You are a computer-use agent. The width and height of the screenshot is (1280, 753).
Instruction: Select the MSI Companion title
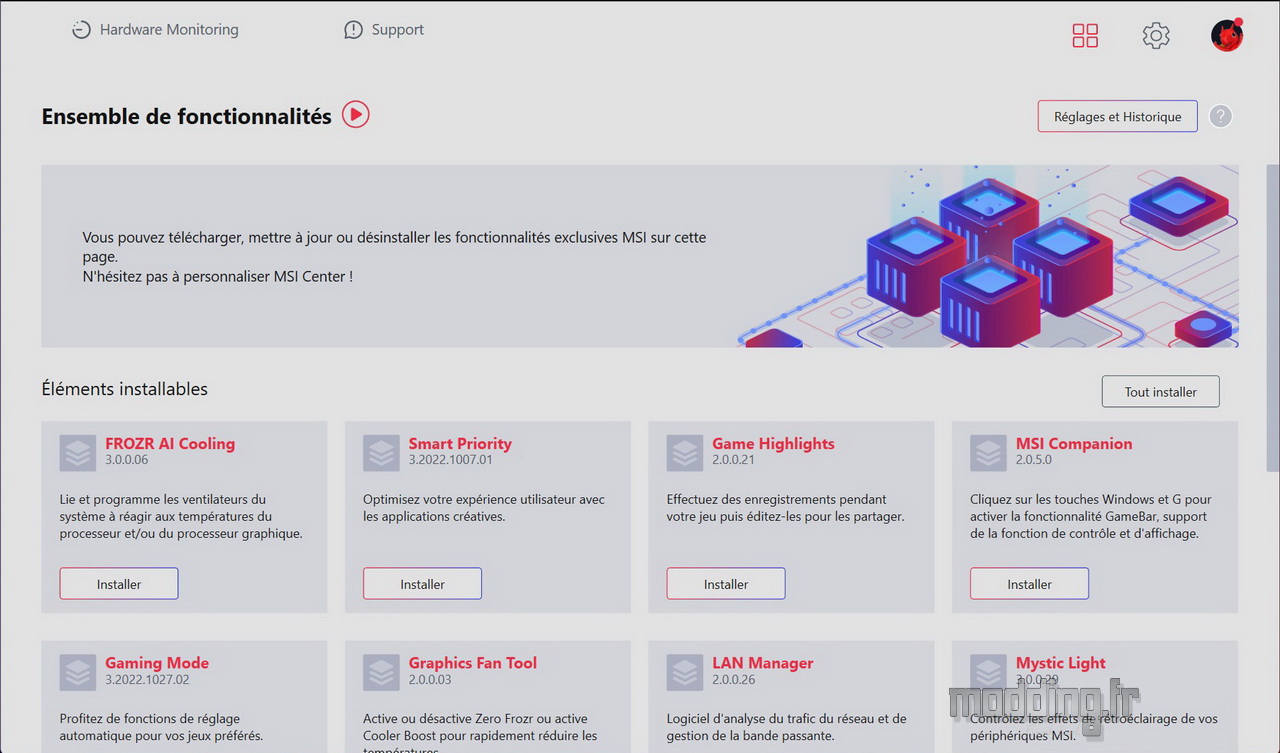pos(1074,444)
